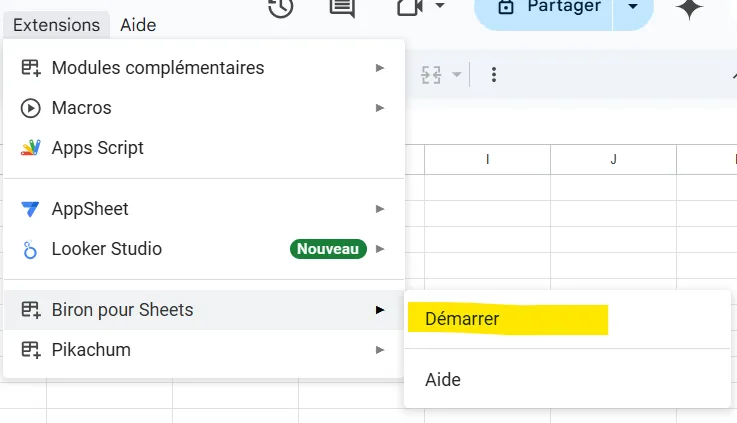Expand arrow beside Macros
This screenshot has width=737, height=423.
(380, 108)
